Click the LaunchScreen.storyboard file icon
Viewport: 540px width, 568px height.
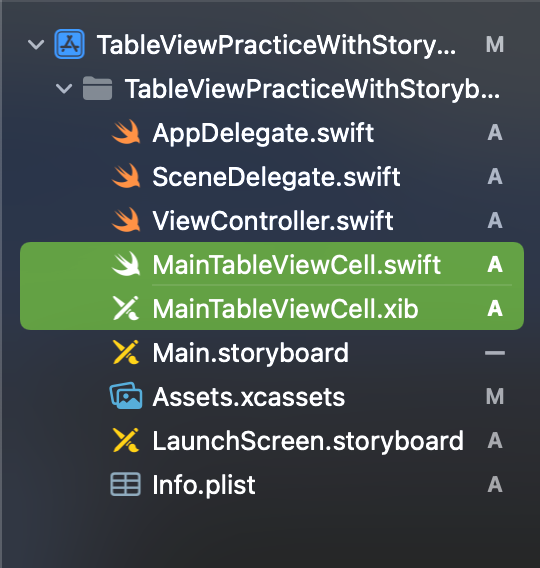[x=125, y=440]
